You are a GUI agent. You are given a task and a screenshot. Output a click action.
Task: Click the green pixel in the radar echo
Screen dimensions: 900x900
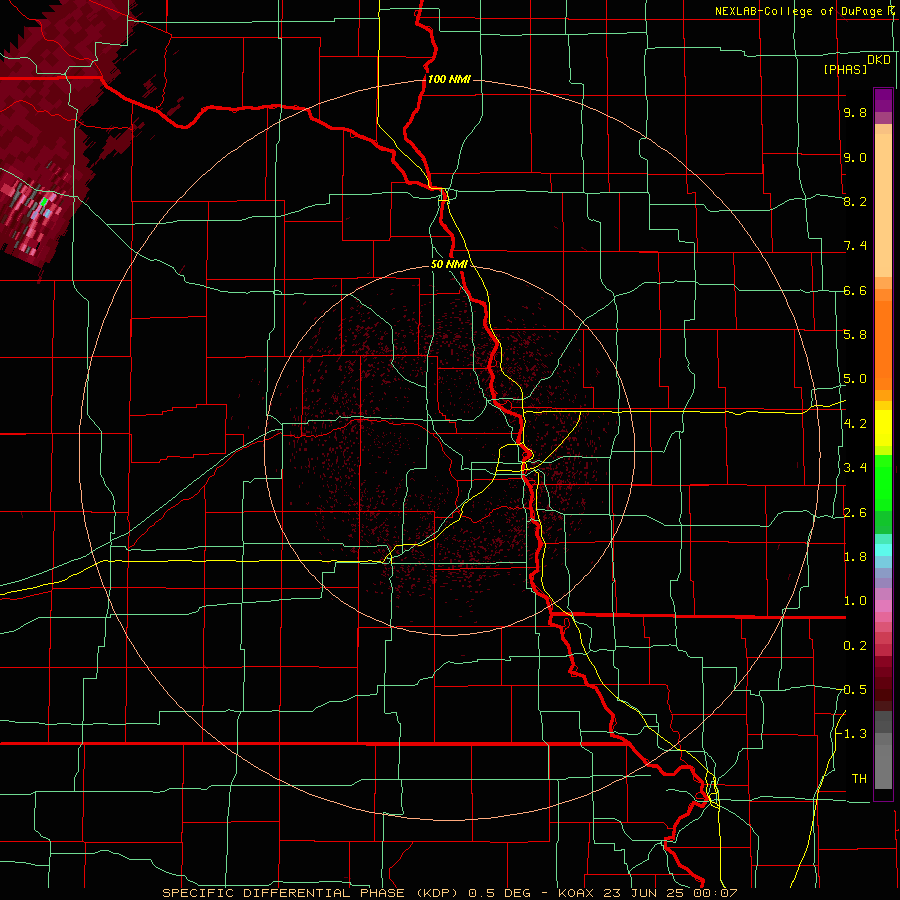pyautogui.click(x=44, y=201)
